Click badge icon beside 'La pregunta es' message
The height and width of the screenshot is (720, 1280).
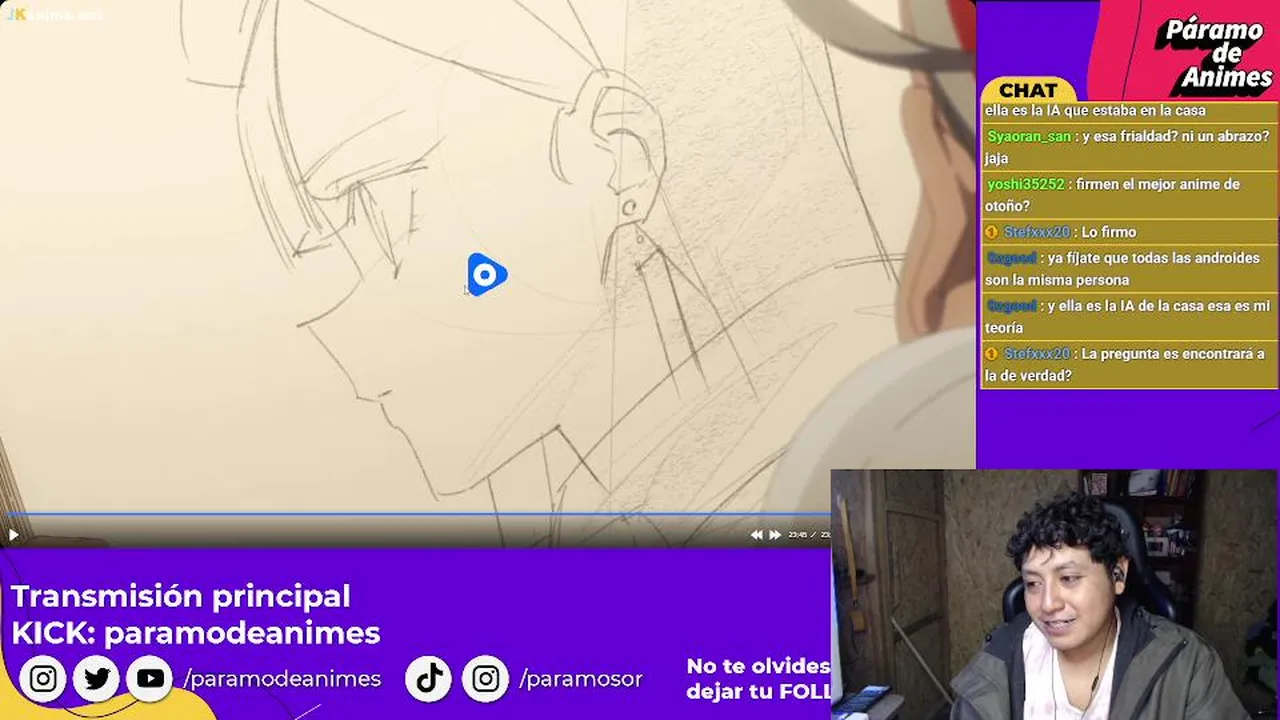tap(992, 354)
